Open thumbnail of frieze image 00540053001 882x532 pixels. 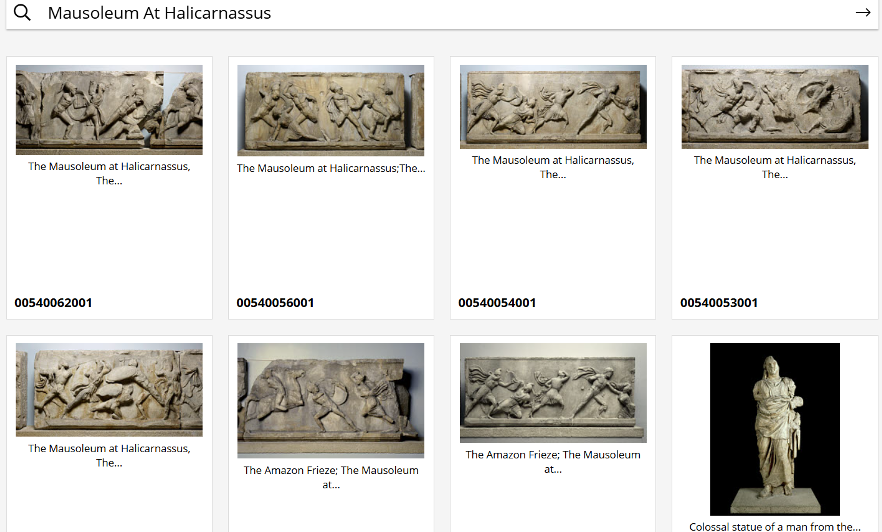click(775, 107)
